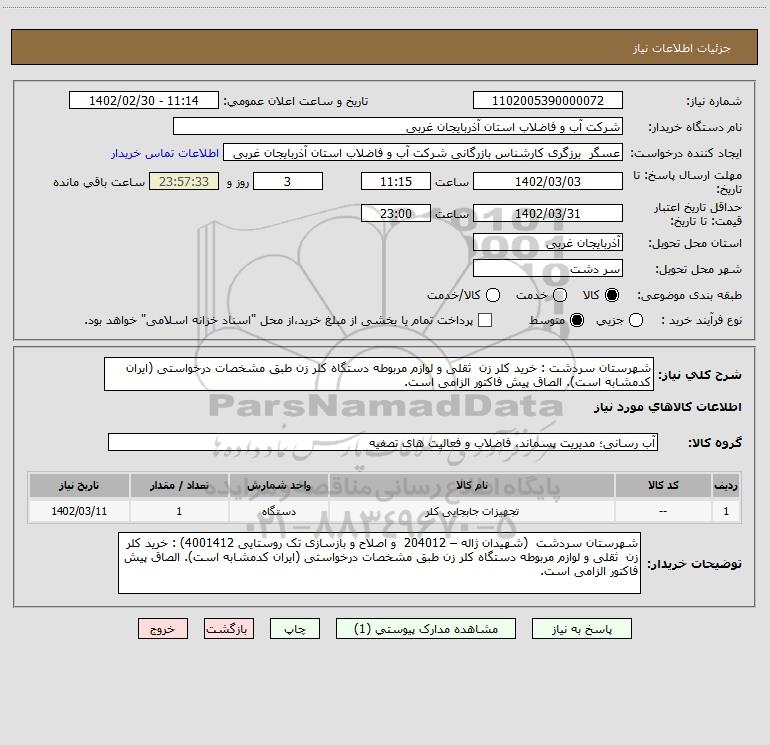Select the کالا radio button
Viewport: 770px width, 745px height.
[x=612, y=295]
